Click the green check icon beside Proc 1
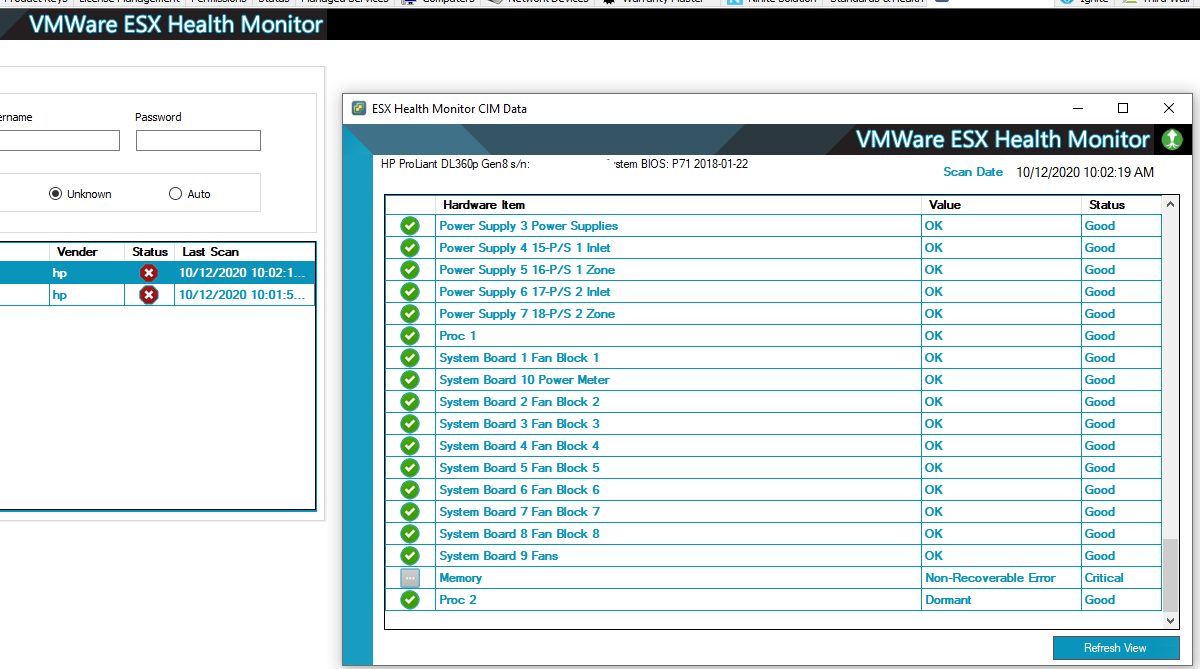The width and height of the screenshot is (1200, 669). pos(410,336)
